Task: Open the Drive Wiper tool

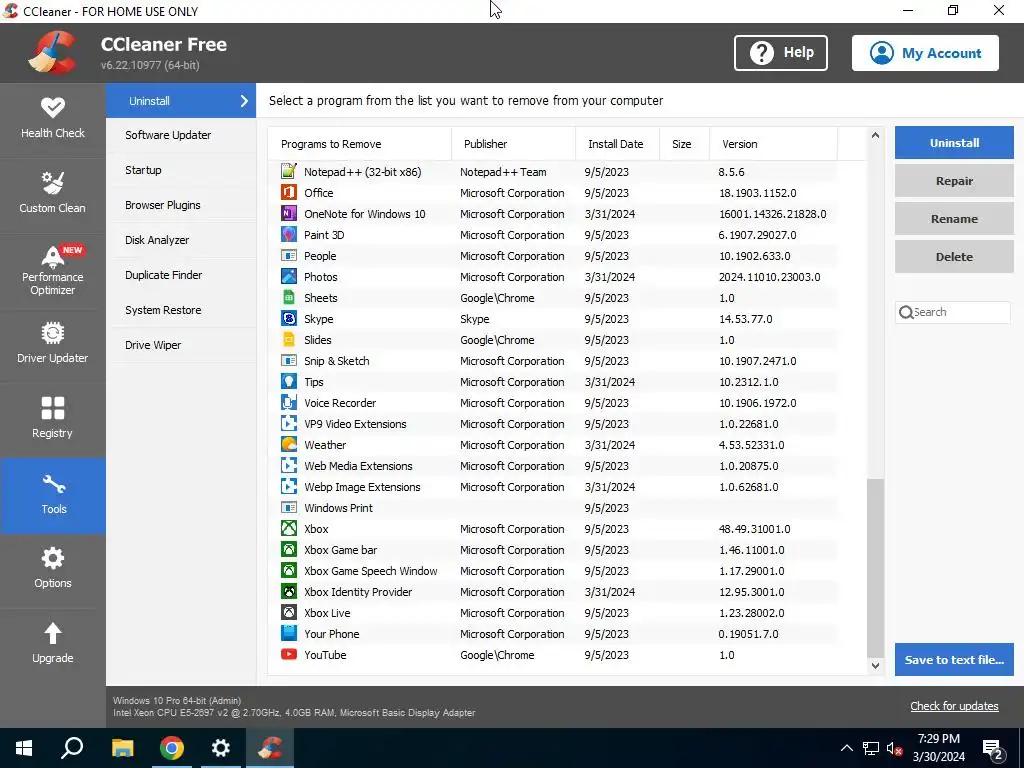Action: 181,345
